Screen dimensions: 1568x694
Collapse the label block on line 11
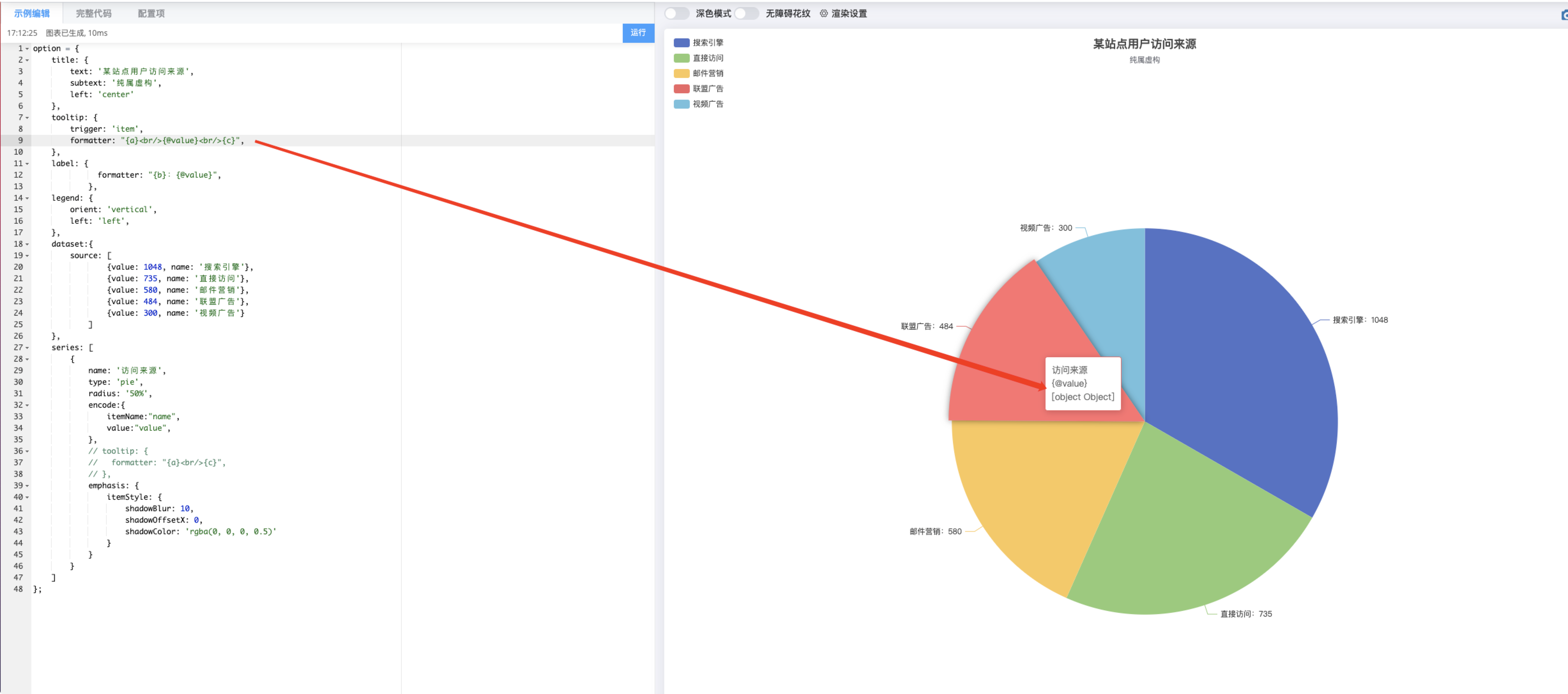click(27, 164)
